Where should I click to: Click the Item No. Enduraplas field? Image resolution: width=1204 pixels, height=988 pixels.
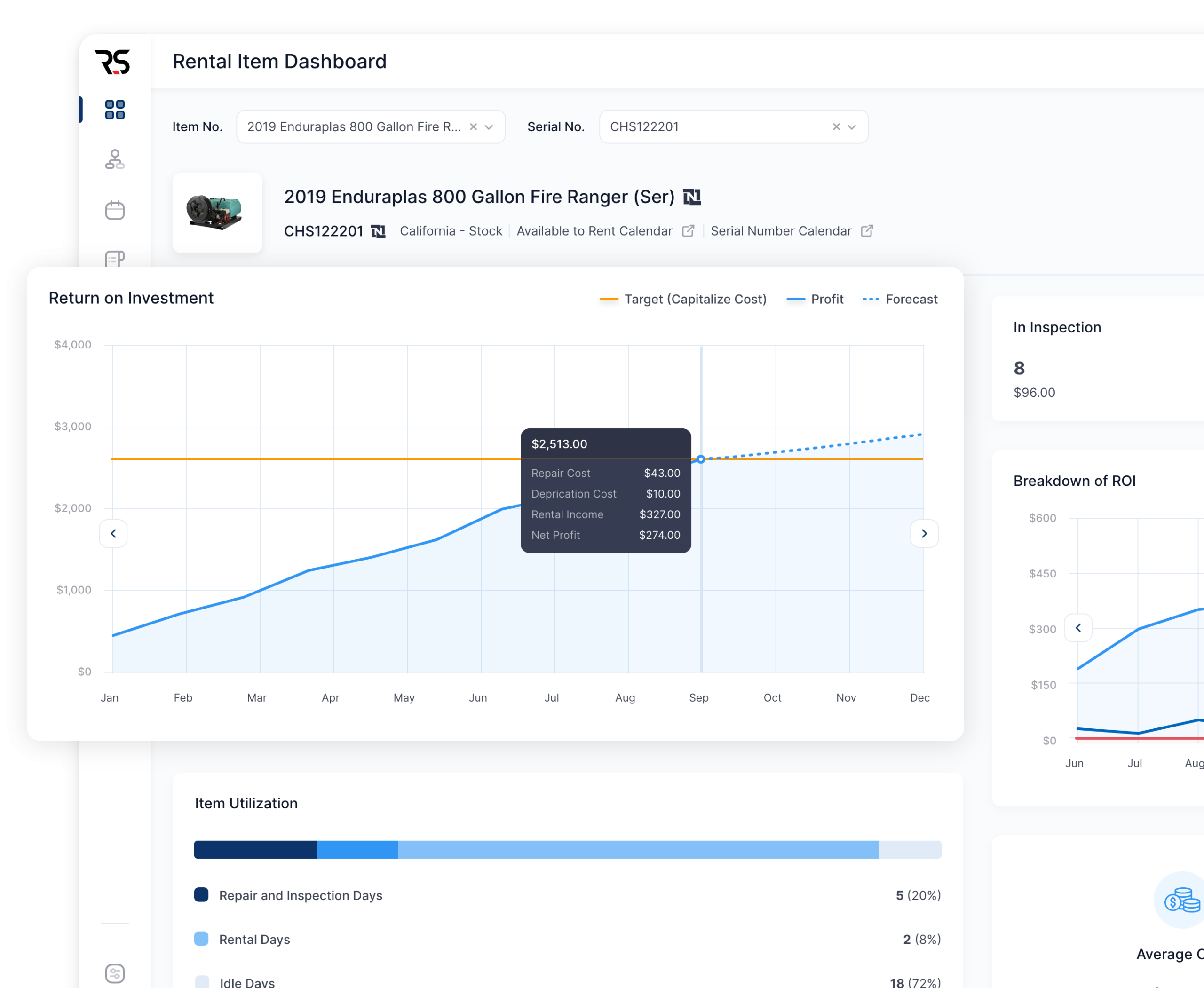coord(371,127)
